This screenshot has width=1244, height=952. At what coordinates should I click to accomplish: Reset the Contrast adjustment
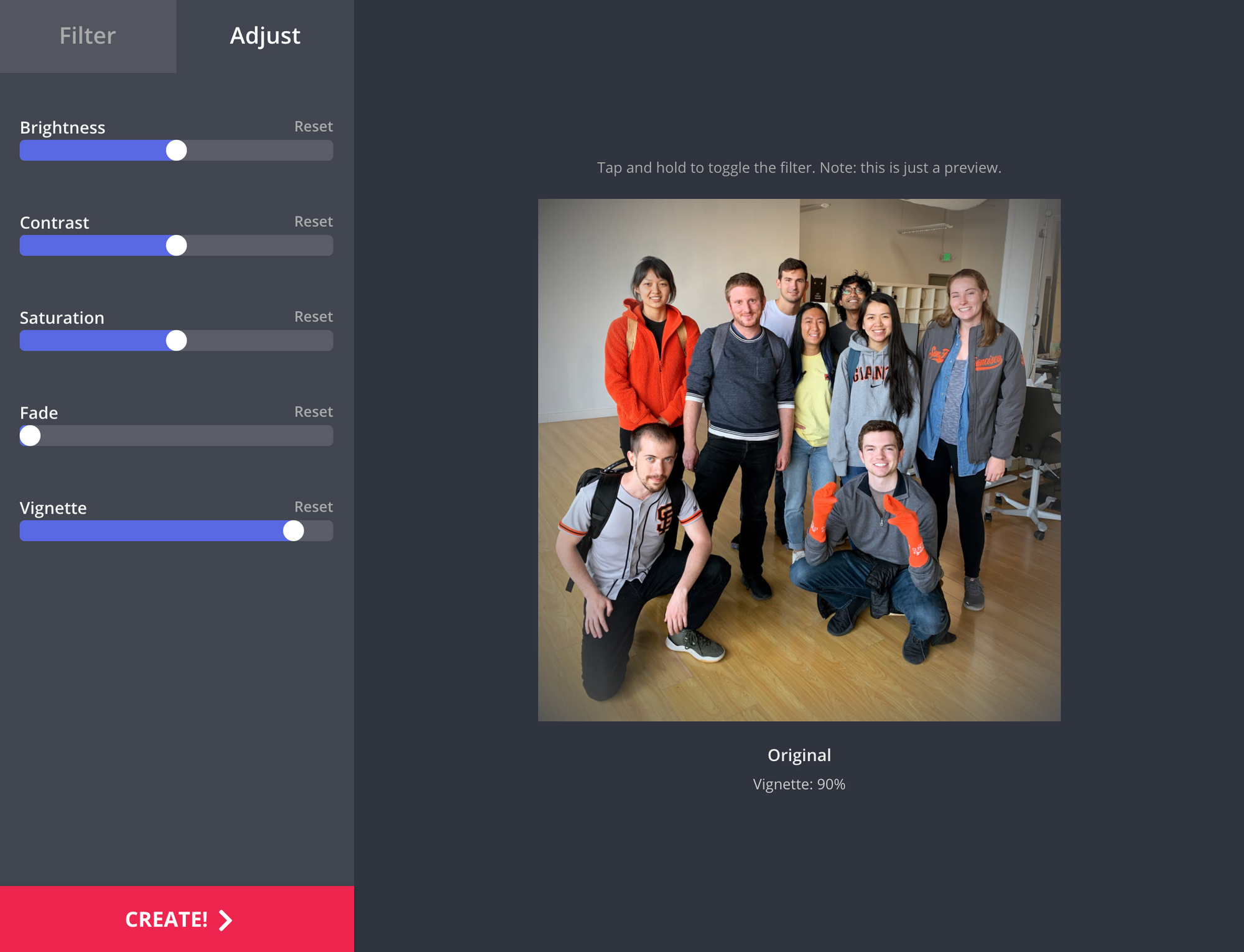click(313, 221)
